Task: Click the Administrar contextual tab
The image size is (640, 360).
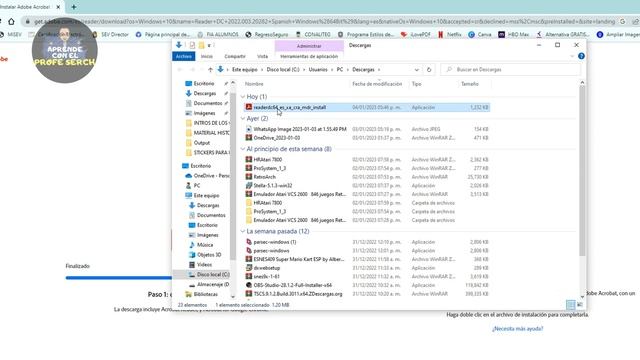Action: click(x=309, y=46)
